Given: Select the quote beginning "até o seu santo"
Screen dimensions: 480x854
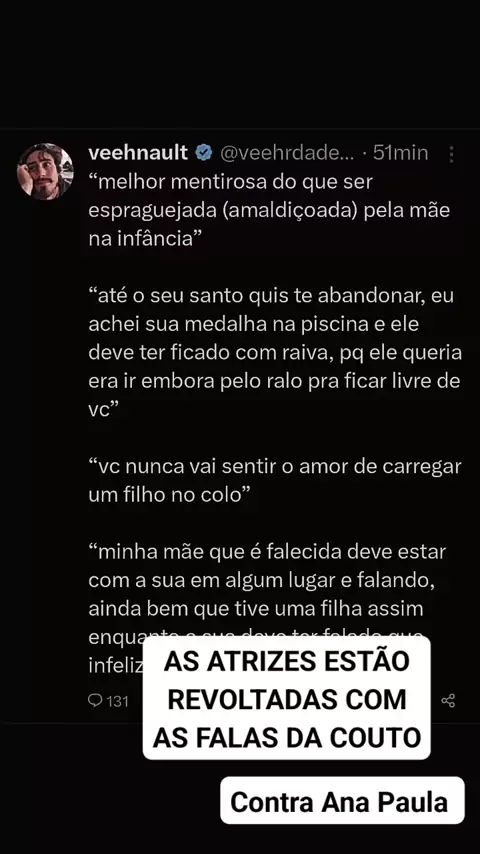Looking at the screenshot, I should [275, 352].
